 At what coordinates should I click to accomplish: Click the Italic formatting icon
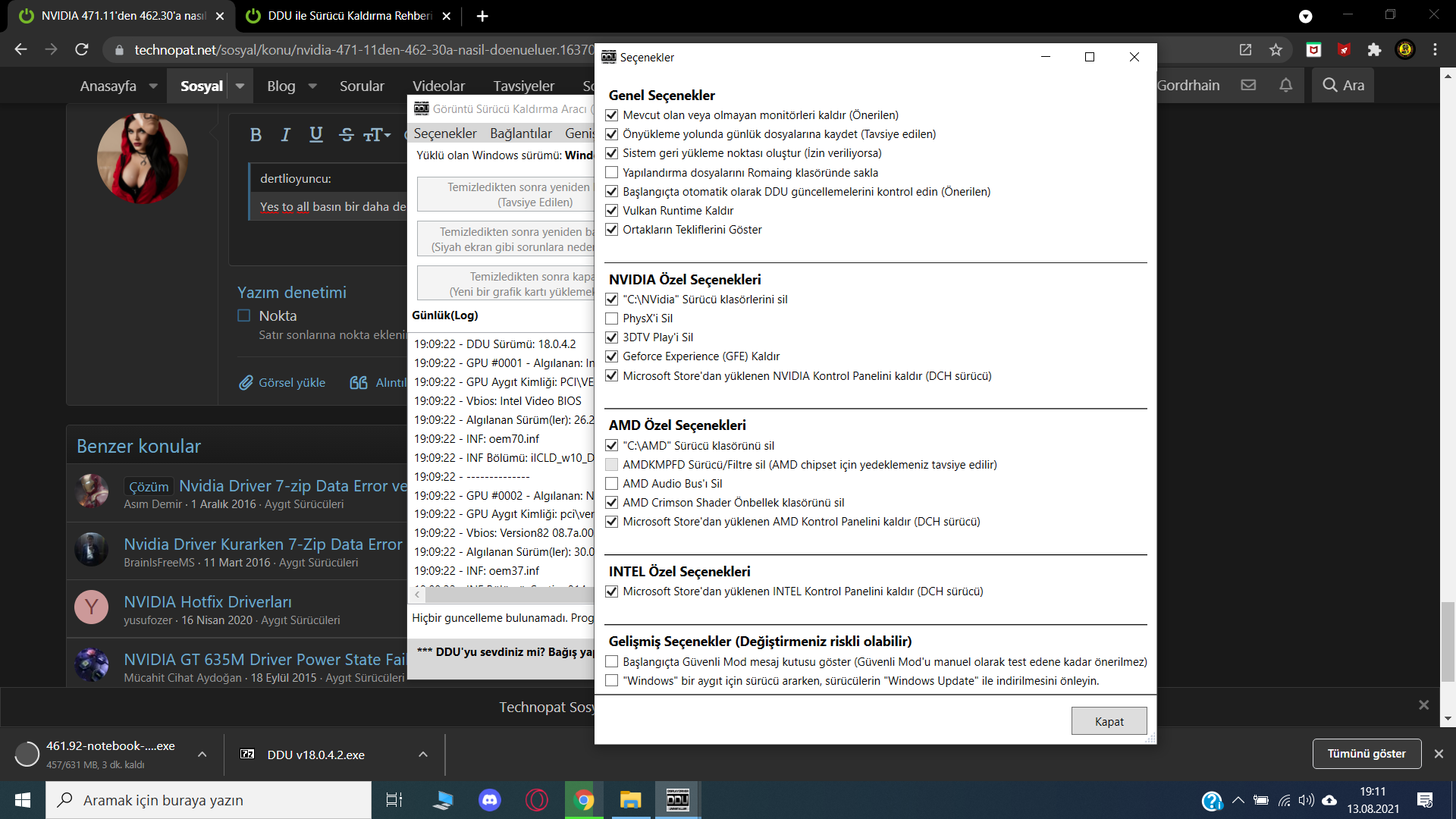(286, 135)
